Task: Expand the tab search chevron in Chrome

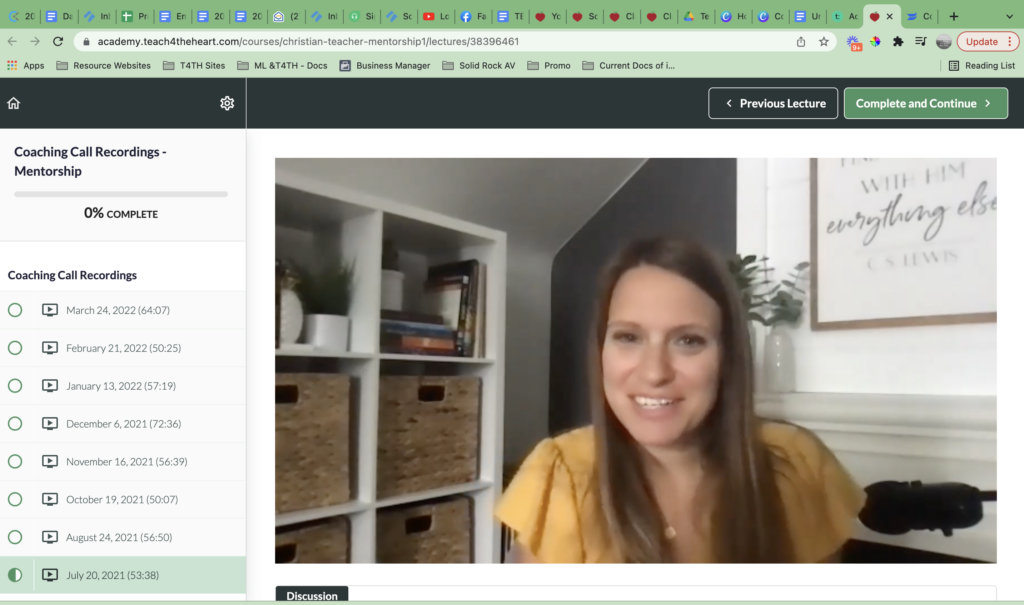Action: click(x=1009, y=16)
